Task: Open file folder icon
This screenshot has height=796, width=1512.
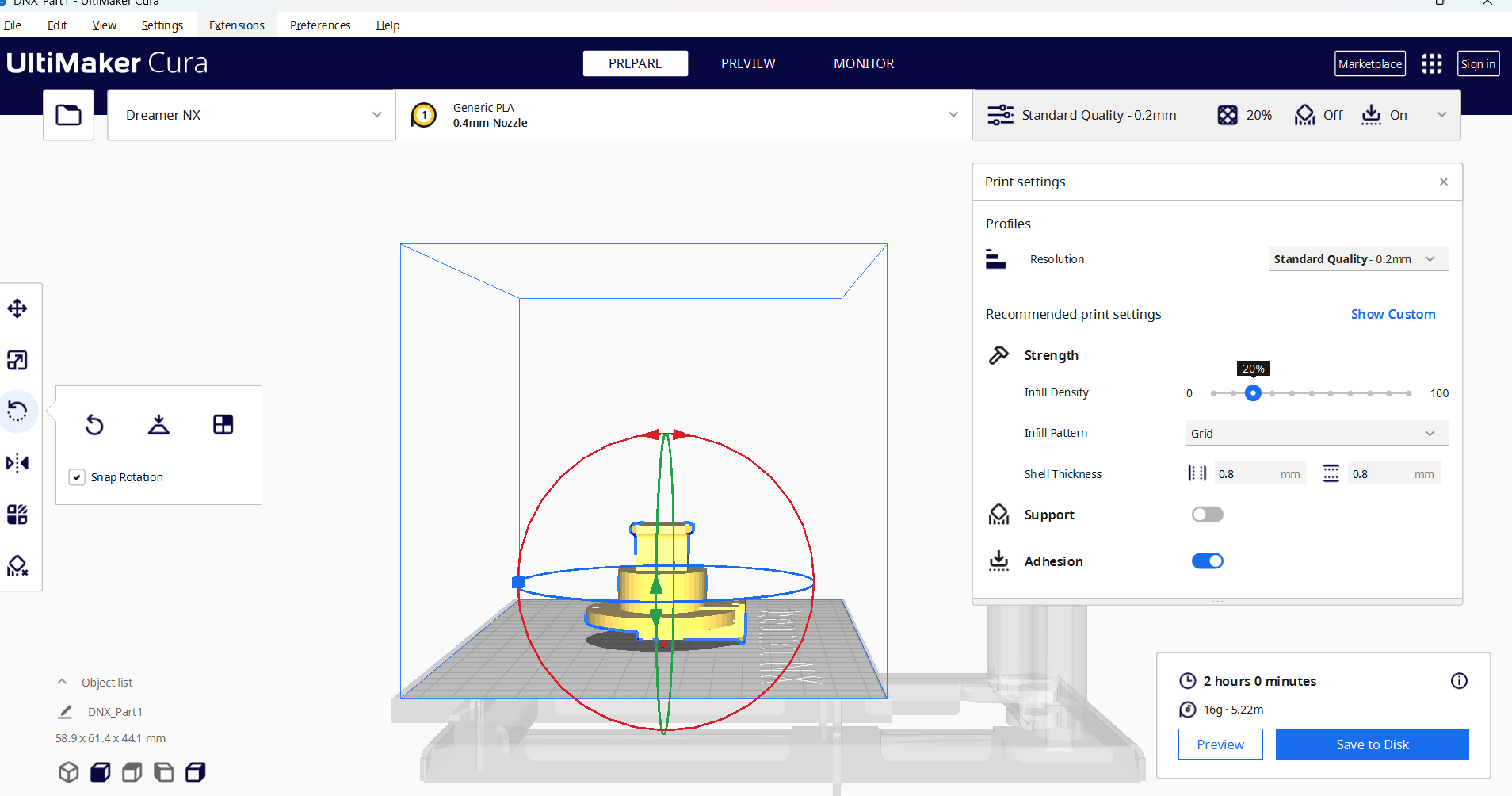Action: [x=68, y=115]
